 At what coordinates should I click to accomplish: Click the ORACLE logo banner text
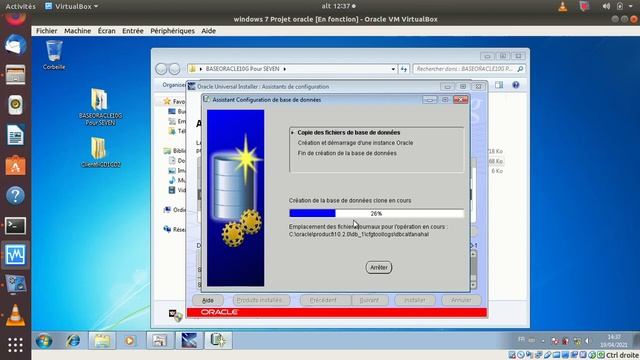(x=219, y=312)
